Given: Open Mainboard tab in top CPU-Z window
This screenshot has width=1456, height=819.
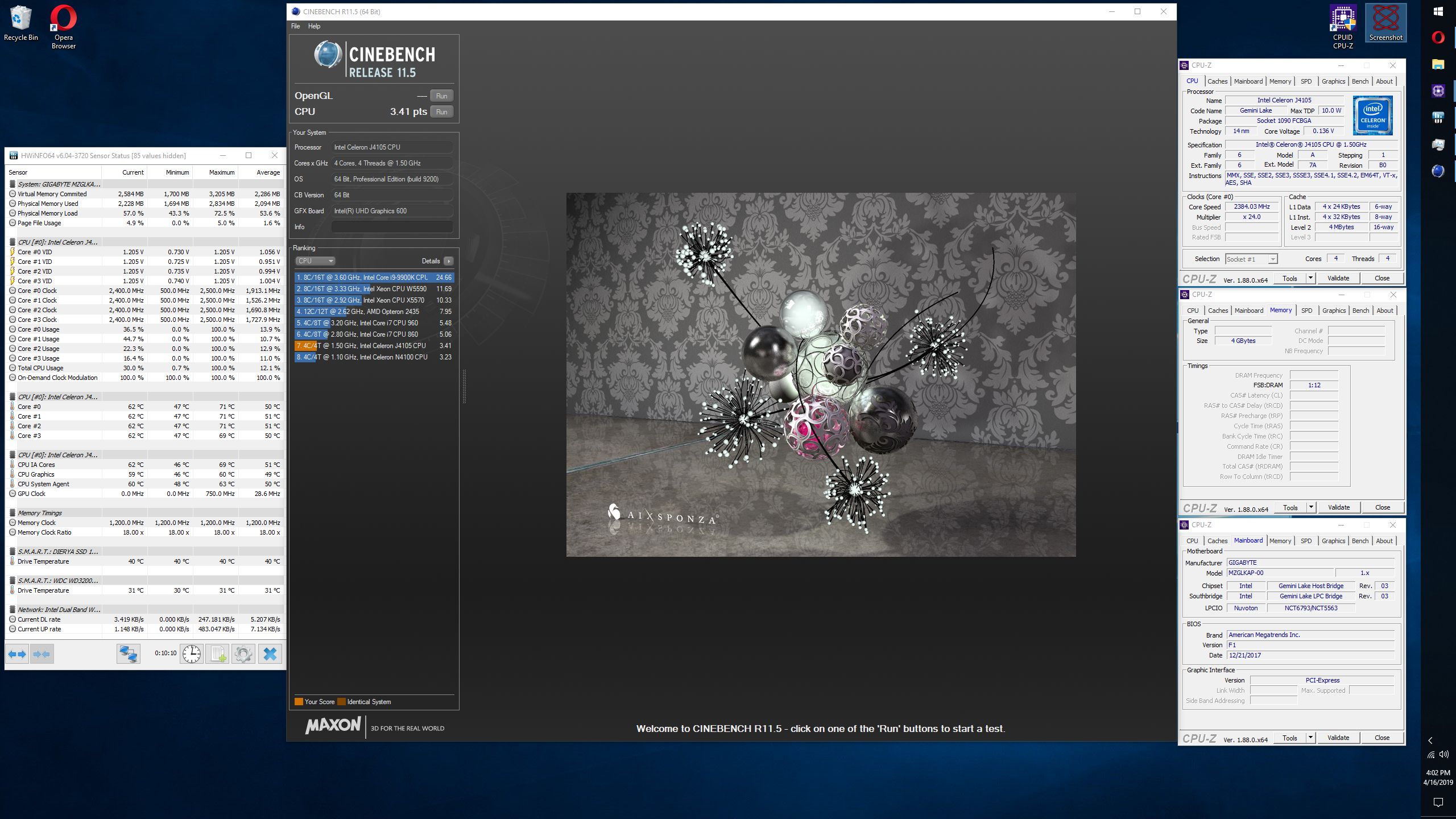Looking at the screenshot, I should [x=1248, y=81].
